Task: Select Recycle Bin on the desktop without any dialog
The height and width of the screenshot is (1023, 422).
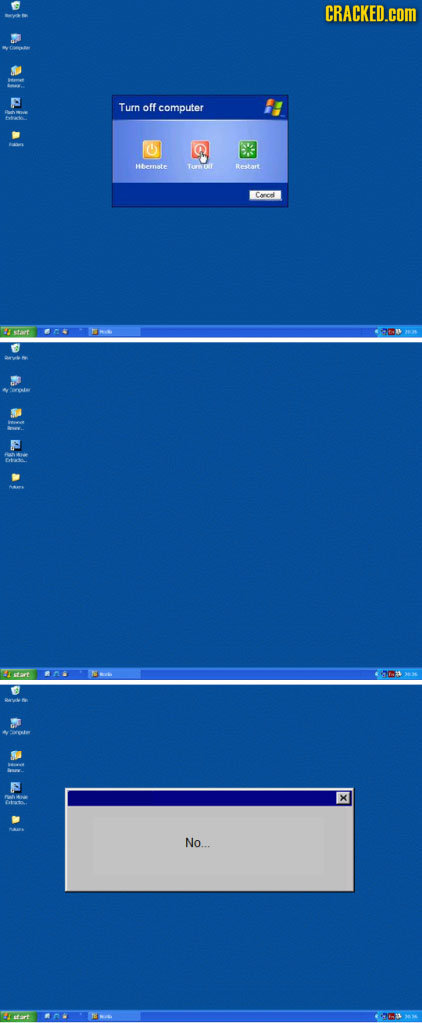Action: click(x=14, y=352)
